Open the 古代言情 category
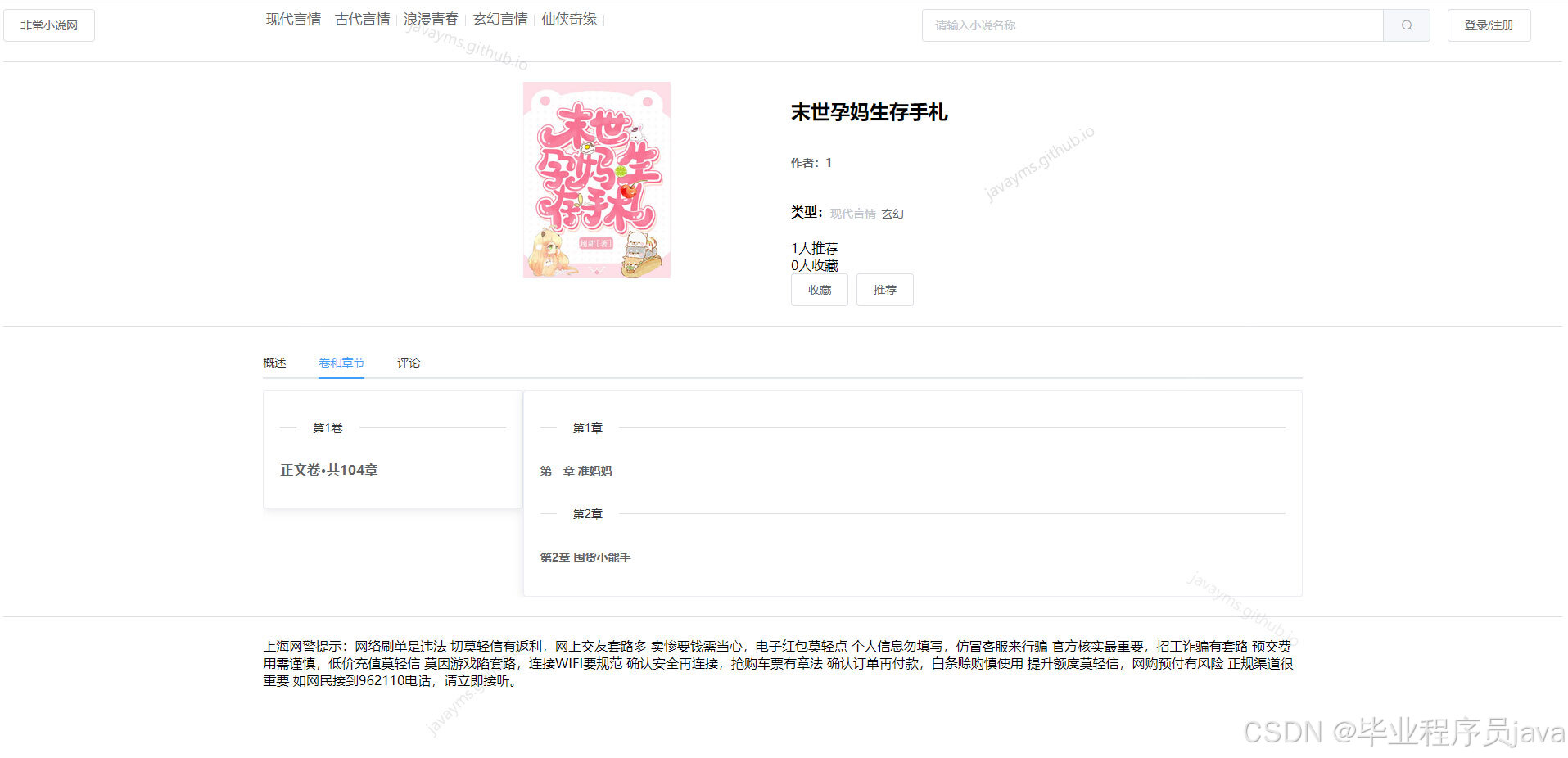The width and height of the screenshot is (1568, 758). click(363, 19)
